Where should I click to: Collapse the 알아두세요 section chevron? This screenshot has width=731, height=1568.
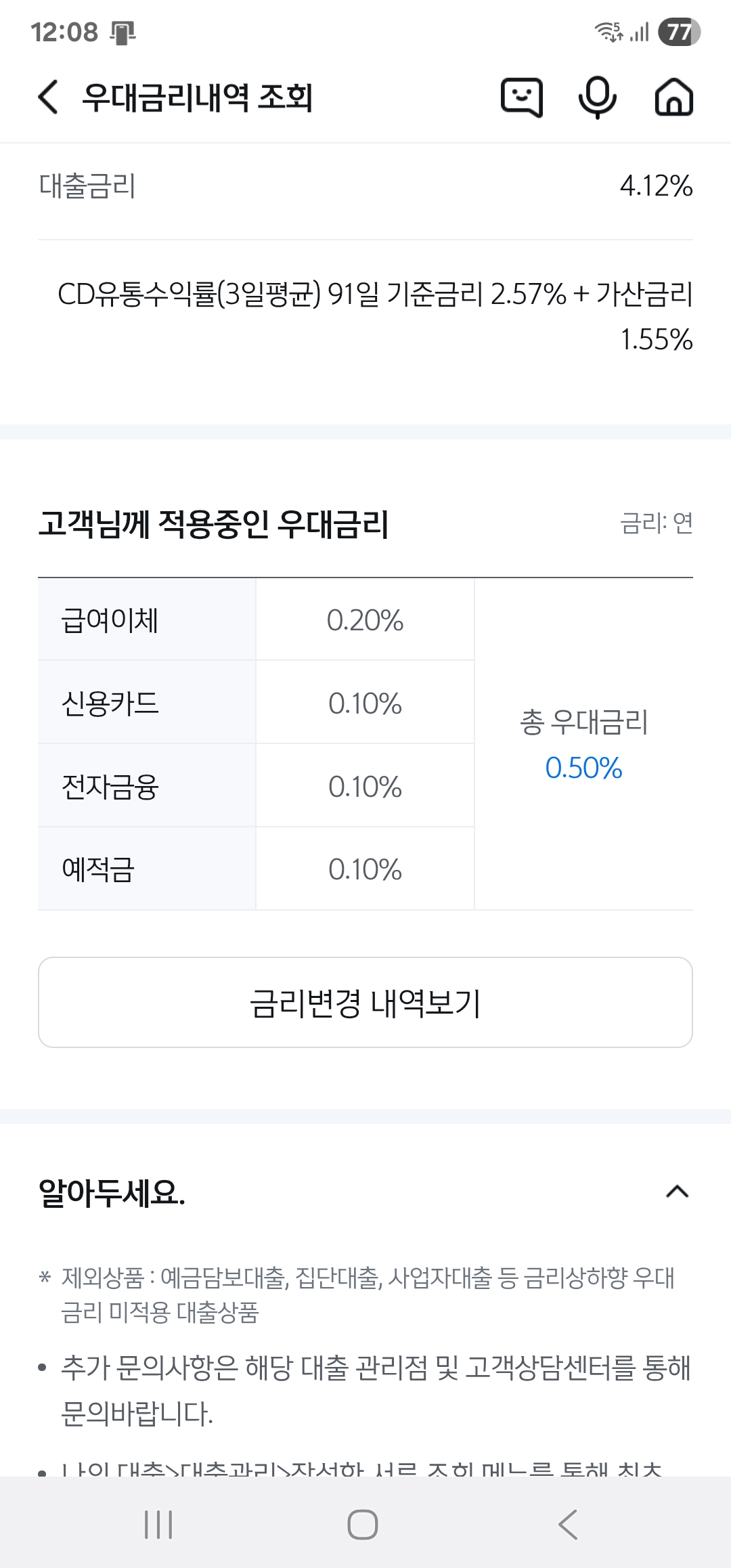coord(677,1192)
